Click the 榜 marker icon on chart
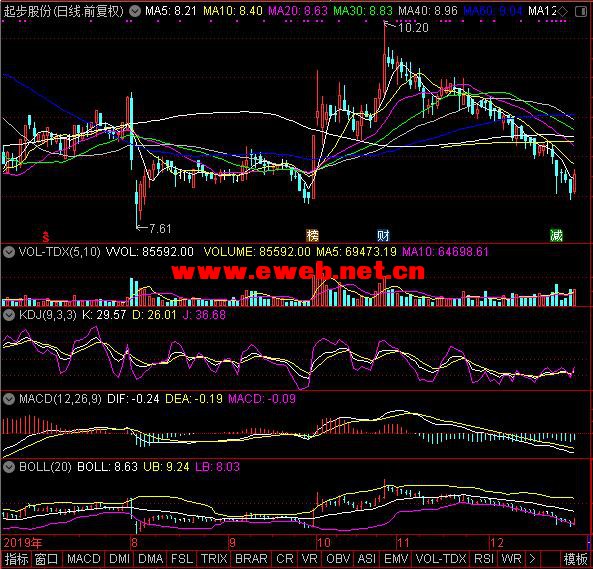593x569 pixels. coord(312,236)
